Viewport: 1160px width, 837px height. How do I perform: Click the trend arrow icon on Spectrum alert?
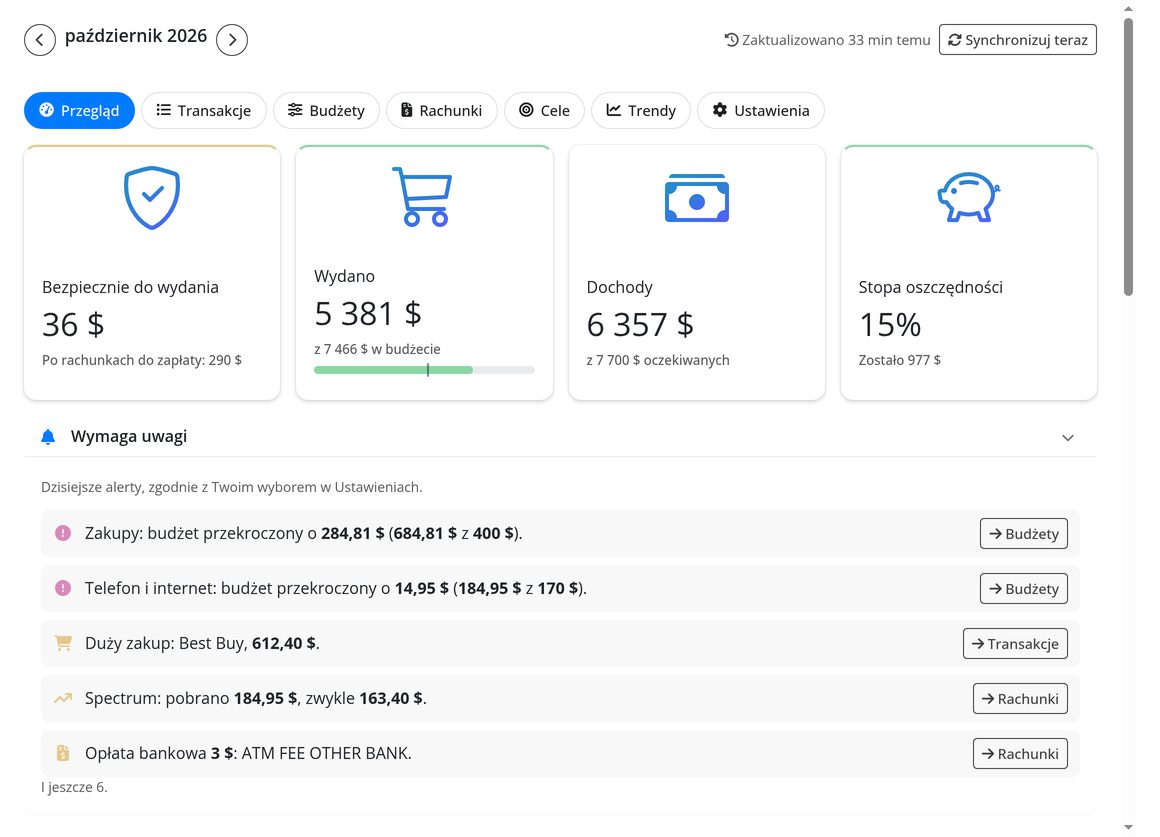[x=63, y=698]
